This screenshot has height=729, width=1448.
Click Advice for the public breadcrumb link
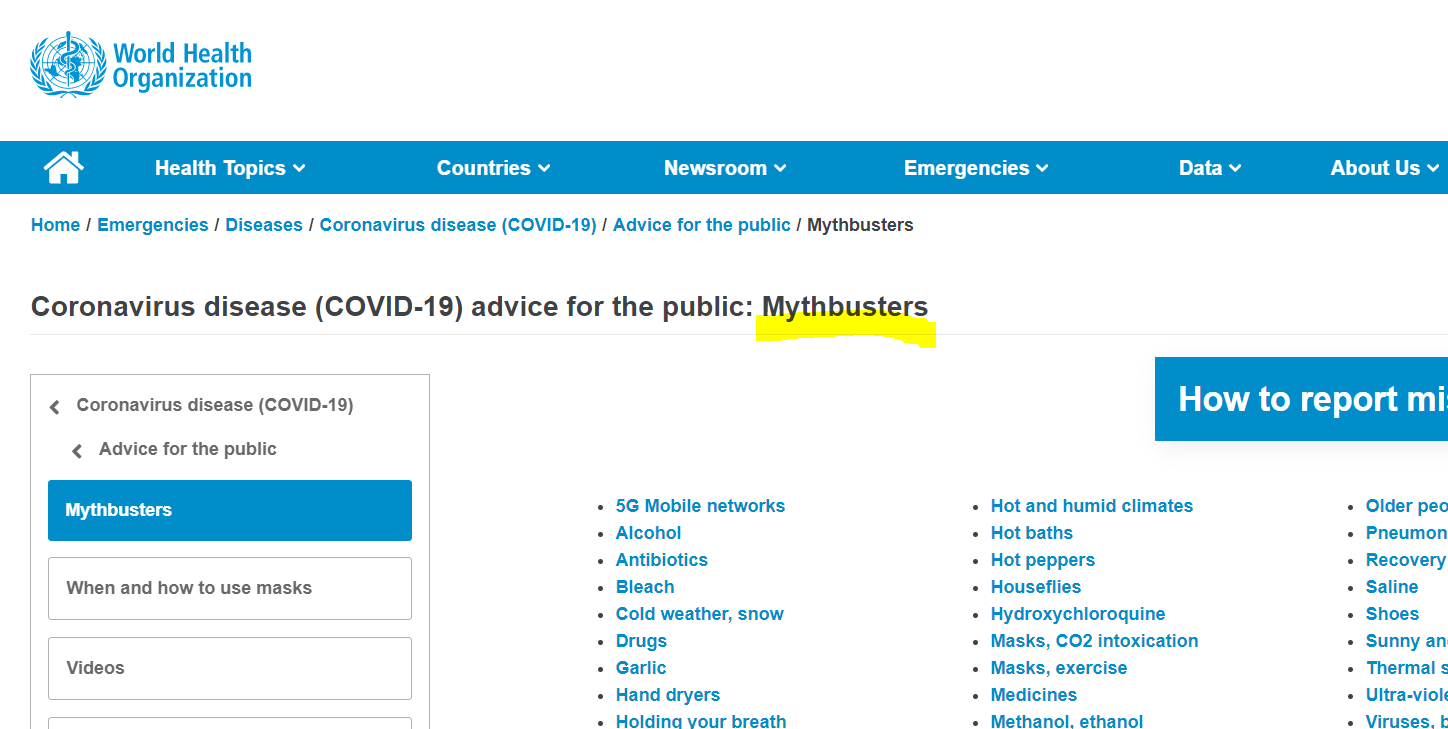pyautogui.click(x=702, y=225)
